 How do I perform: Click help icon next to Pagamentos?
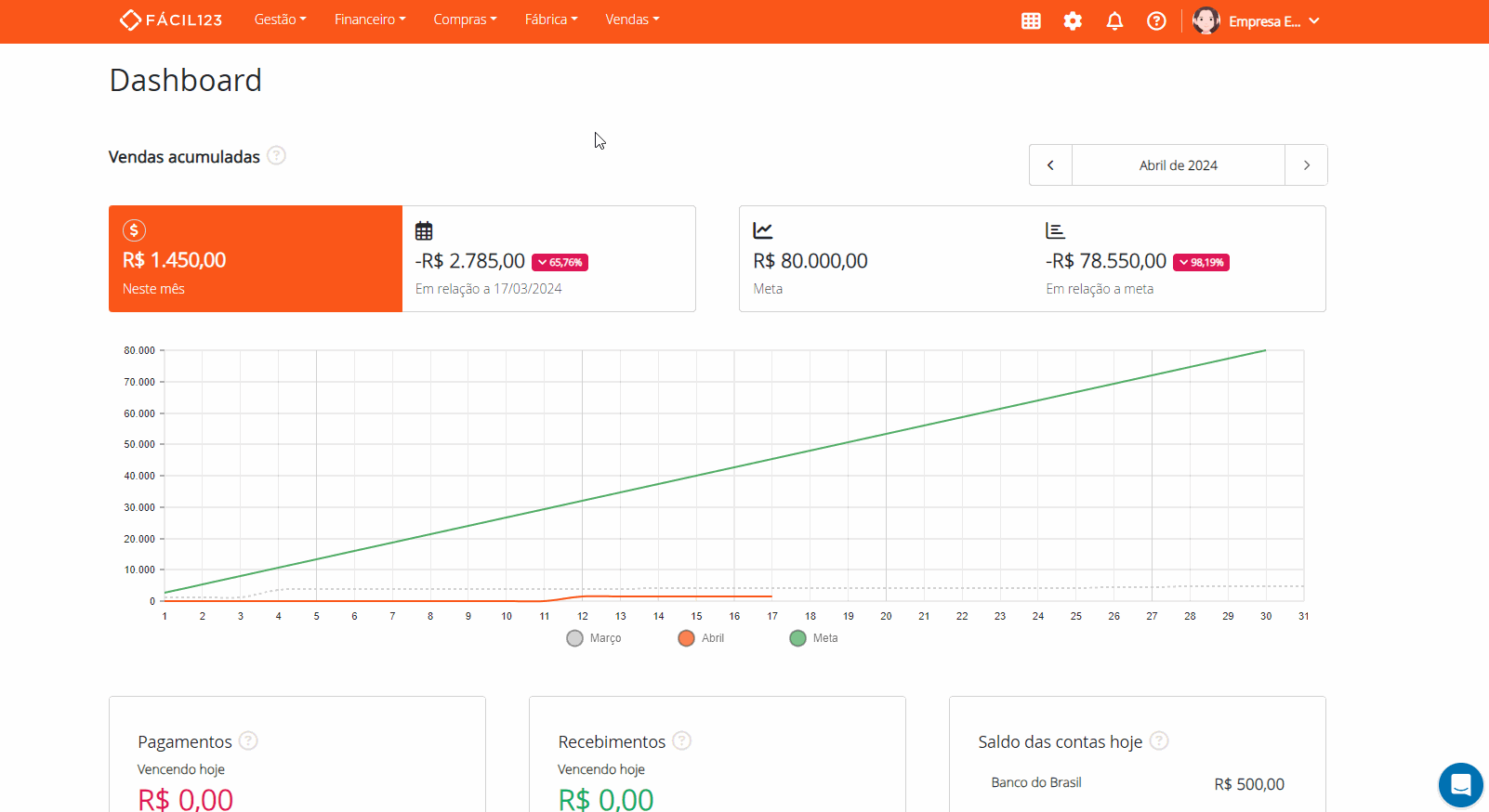[248, 740]
